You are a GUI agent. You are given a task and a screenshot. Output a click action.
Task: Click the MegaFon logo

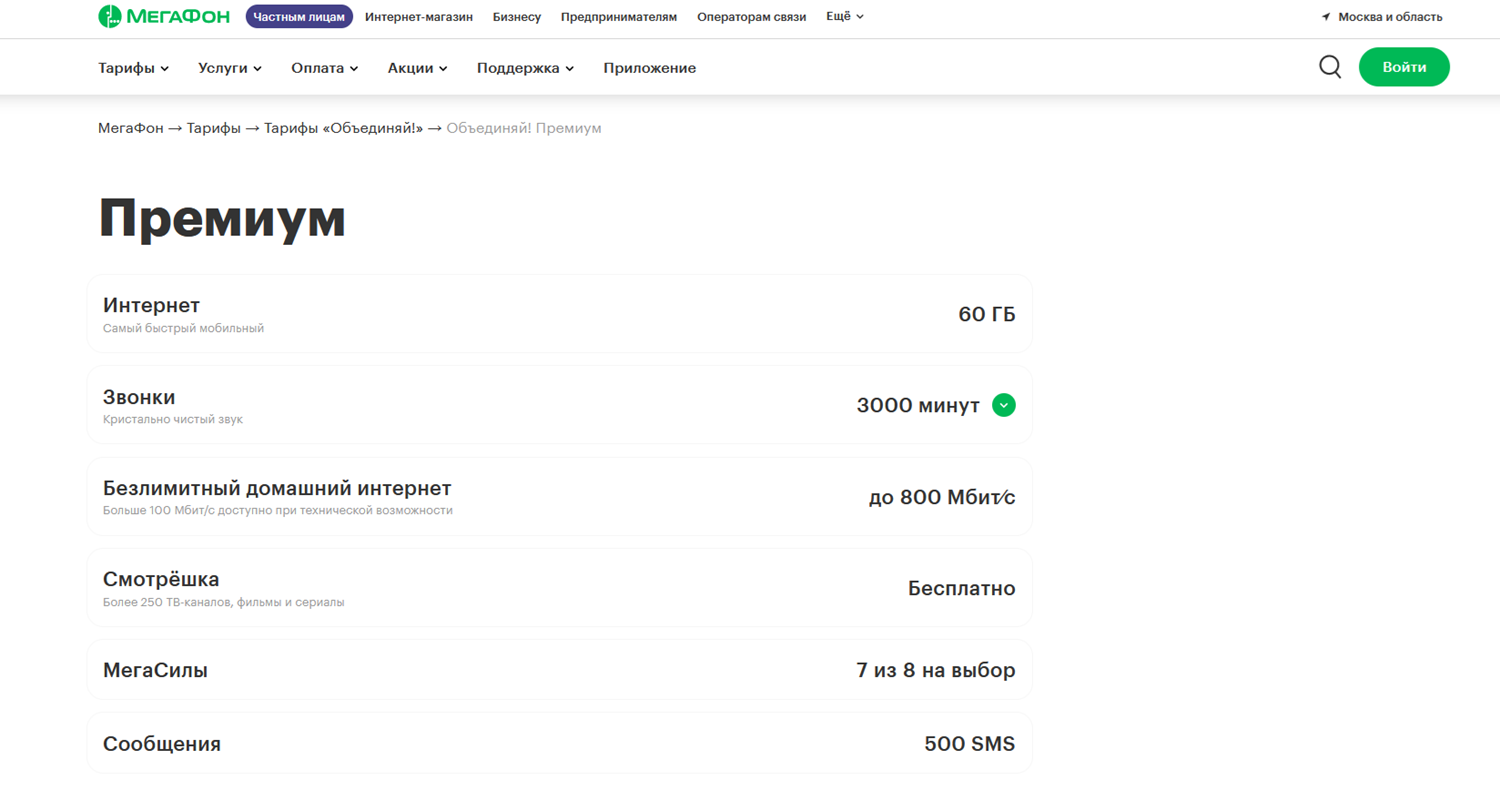tap(164, 17)
